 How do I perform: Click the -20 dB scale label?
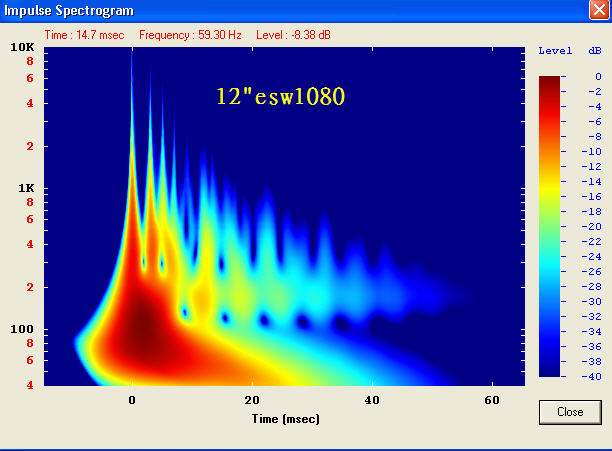pos(591,227)
